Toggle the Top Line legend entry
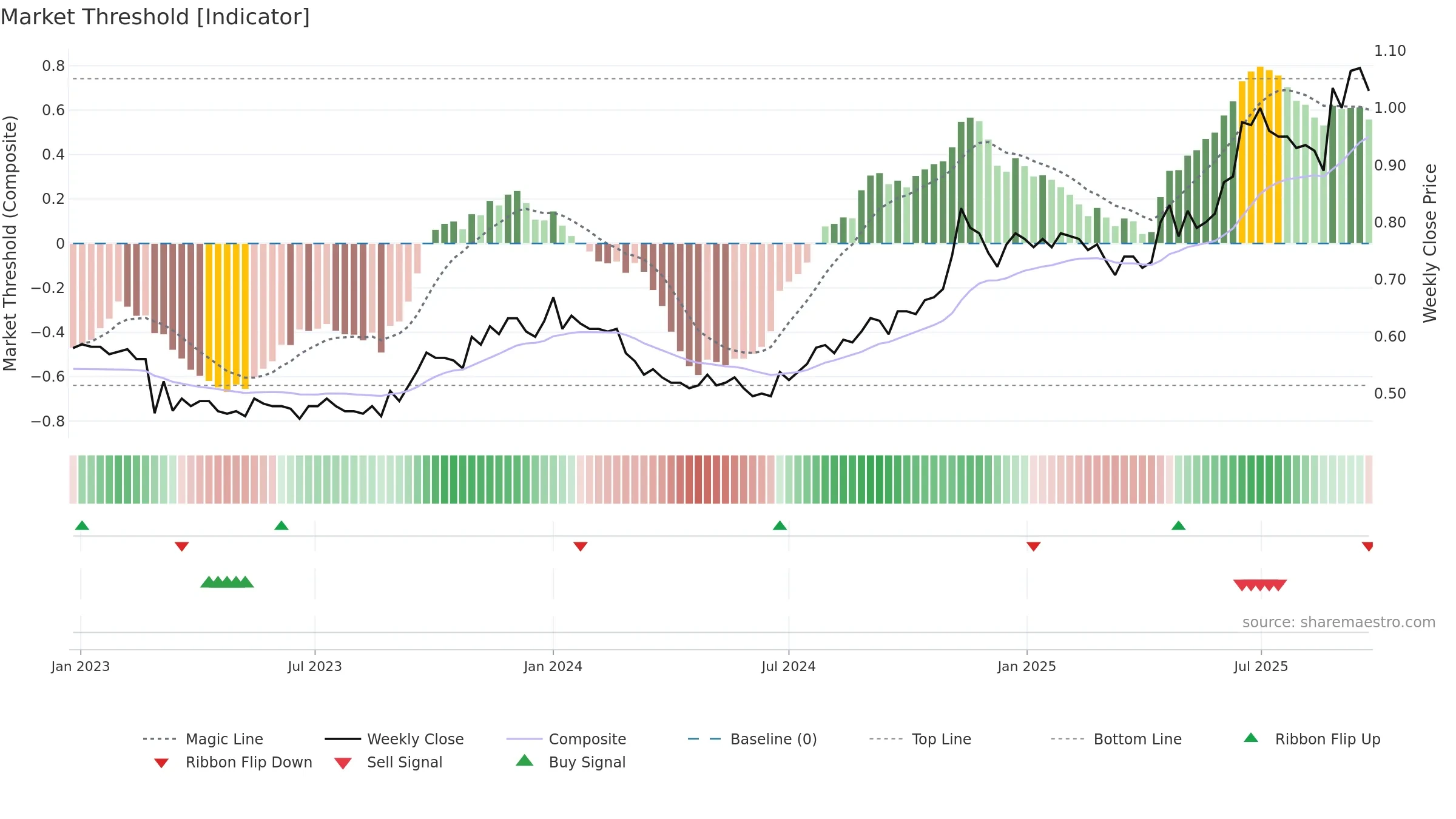 coord(920,739)
